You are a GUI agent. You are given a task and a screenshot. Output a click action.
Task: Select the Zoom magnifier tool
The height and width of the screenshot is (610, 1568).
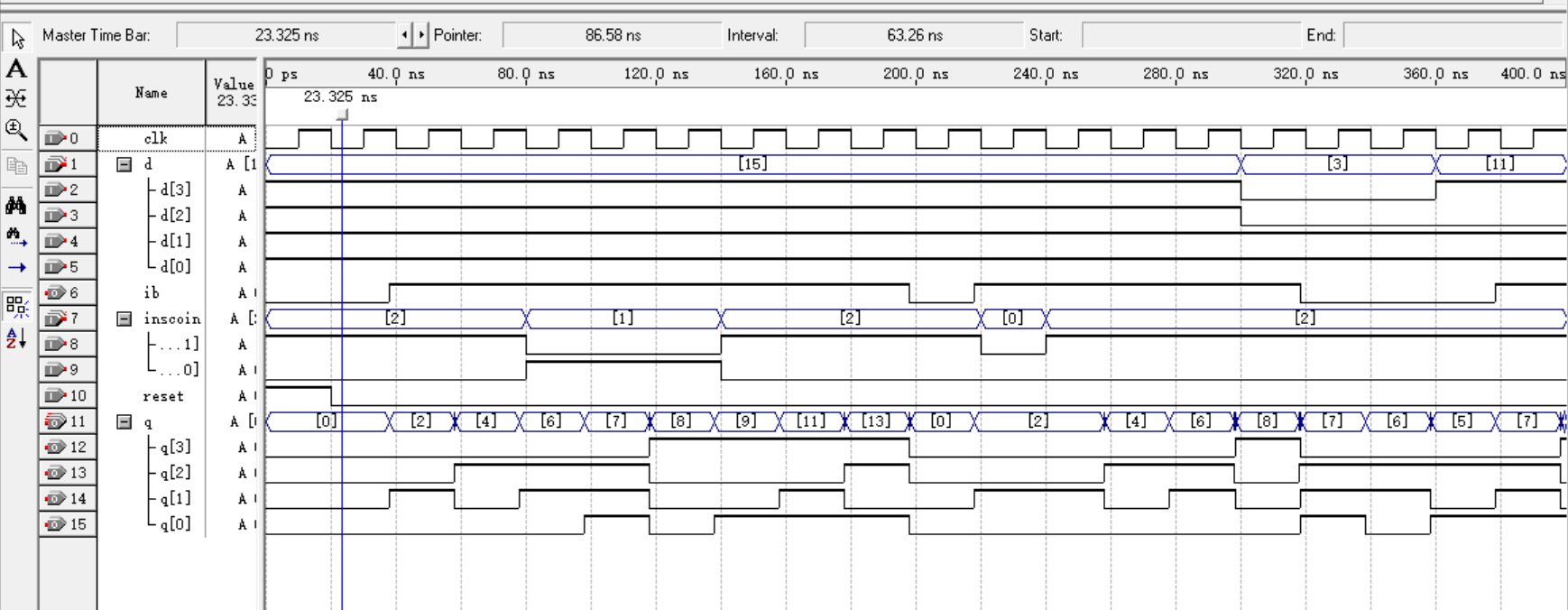tap(16, 129)
